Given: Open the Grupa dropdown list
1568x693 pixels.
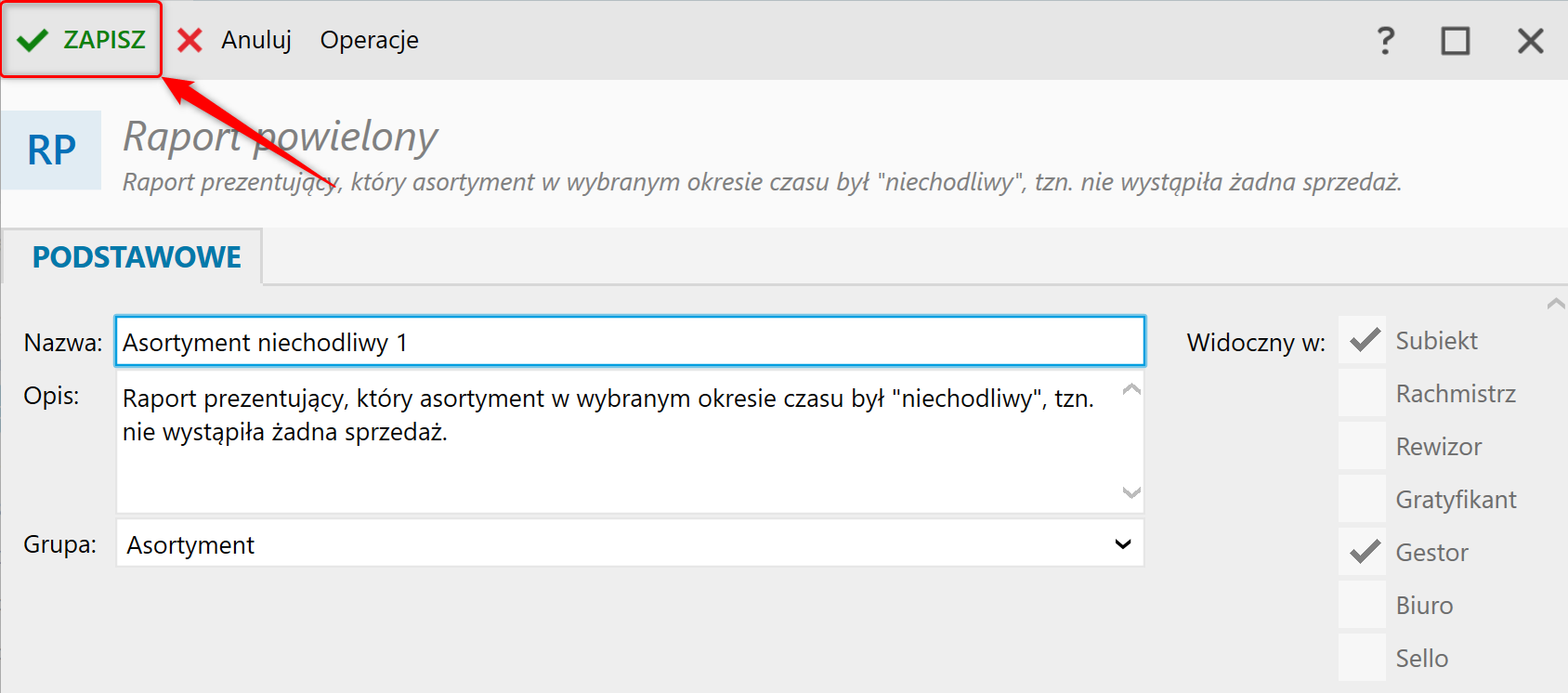Looking at the screenshot, I should pyautogui.click(x=1122, y=544).
